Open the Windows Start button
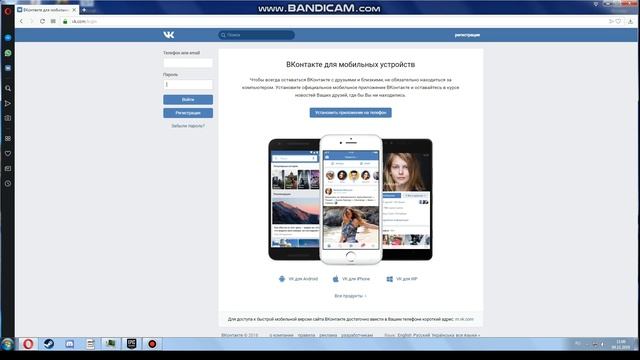 [x=7, y=344]
